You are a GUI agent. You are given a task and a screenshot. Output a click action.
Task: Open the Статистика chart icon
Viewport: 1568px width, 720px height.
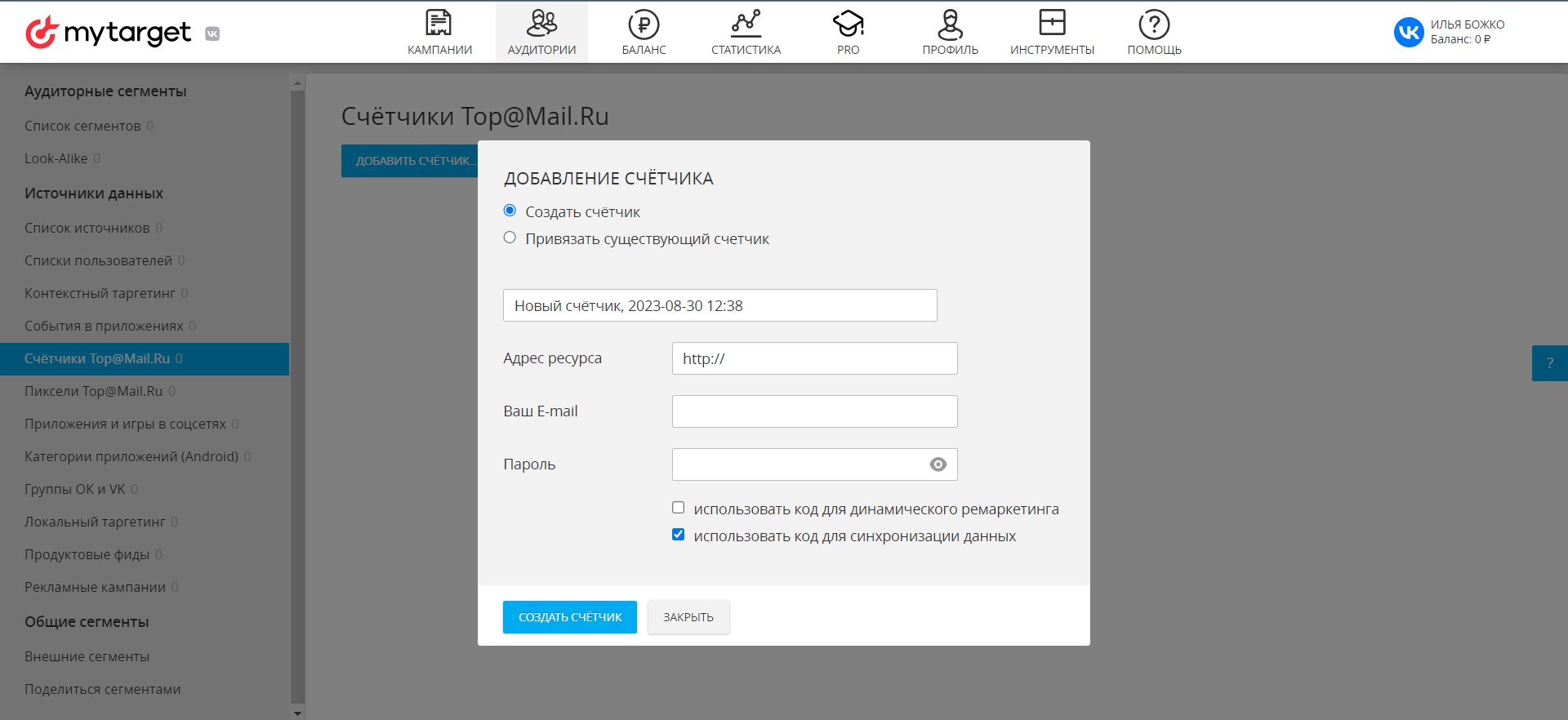coord(746,23)
